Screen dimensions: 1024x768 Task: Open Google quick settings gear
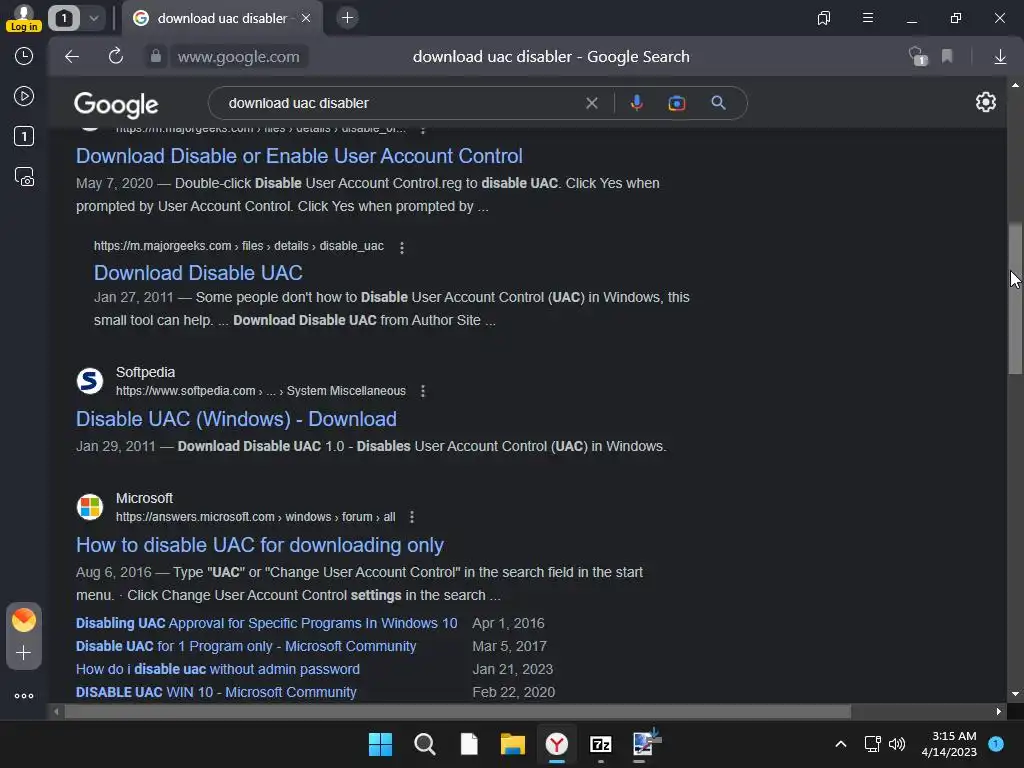click(985, 102)
